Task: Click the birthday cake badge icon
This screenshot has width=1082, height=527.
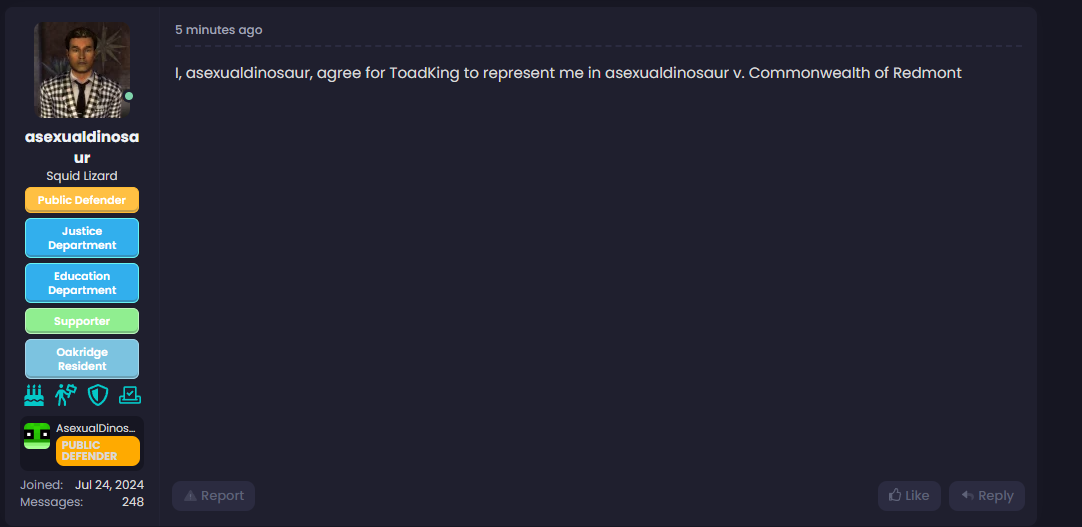Action: click(34, 395)
